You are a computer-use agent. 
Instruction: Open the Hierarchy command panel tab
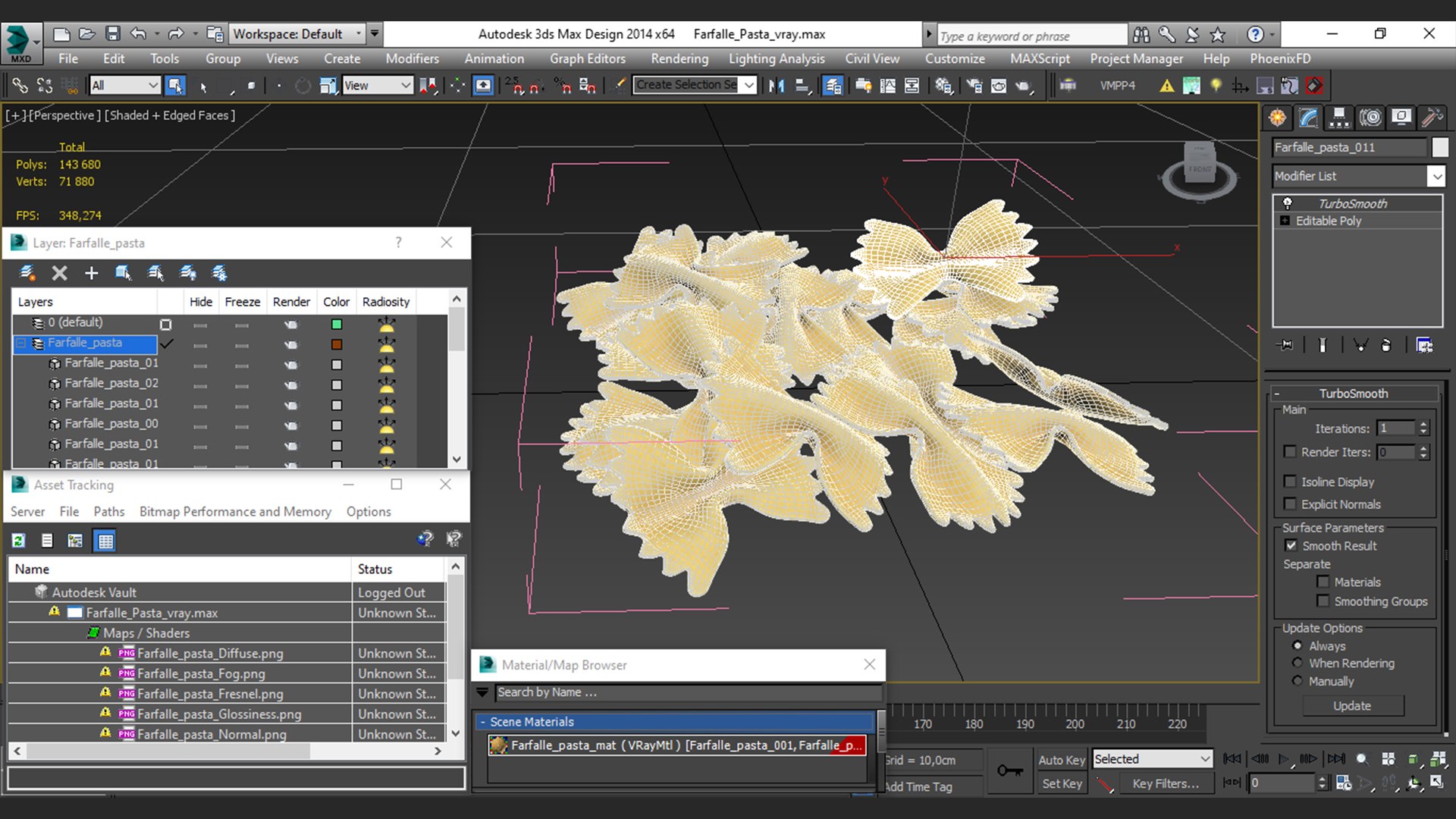1339,118
